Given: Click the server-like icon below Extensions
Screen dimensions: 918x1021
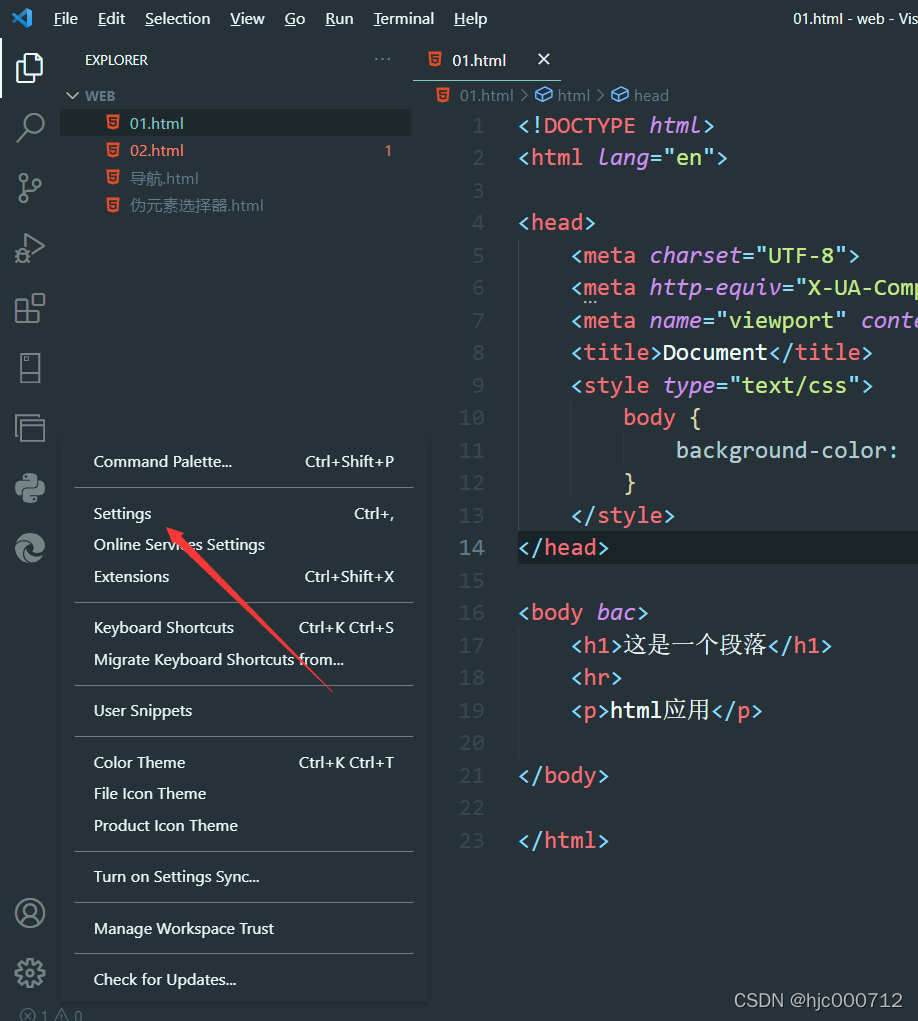Looking at the screenshot, I should pyautogui.click(x=30, y=369).
